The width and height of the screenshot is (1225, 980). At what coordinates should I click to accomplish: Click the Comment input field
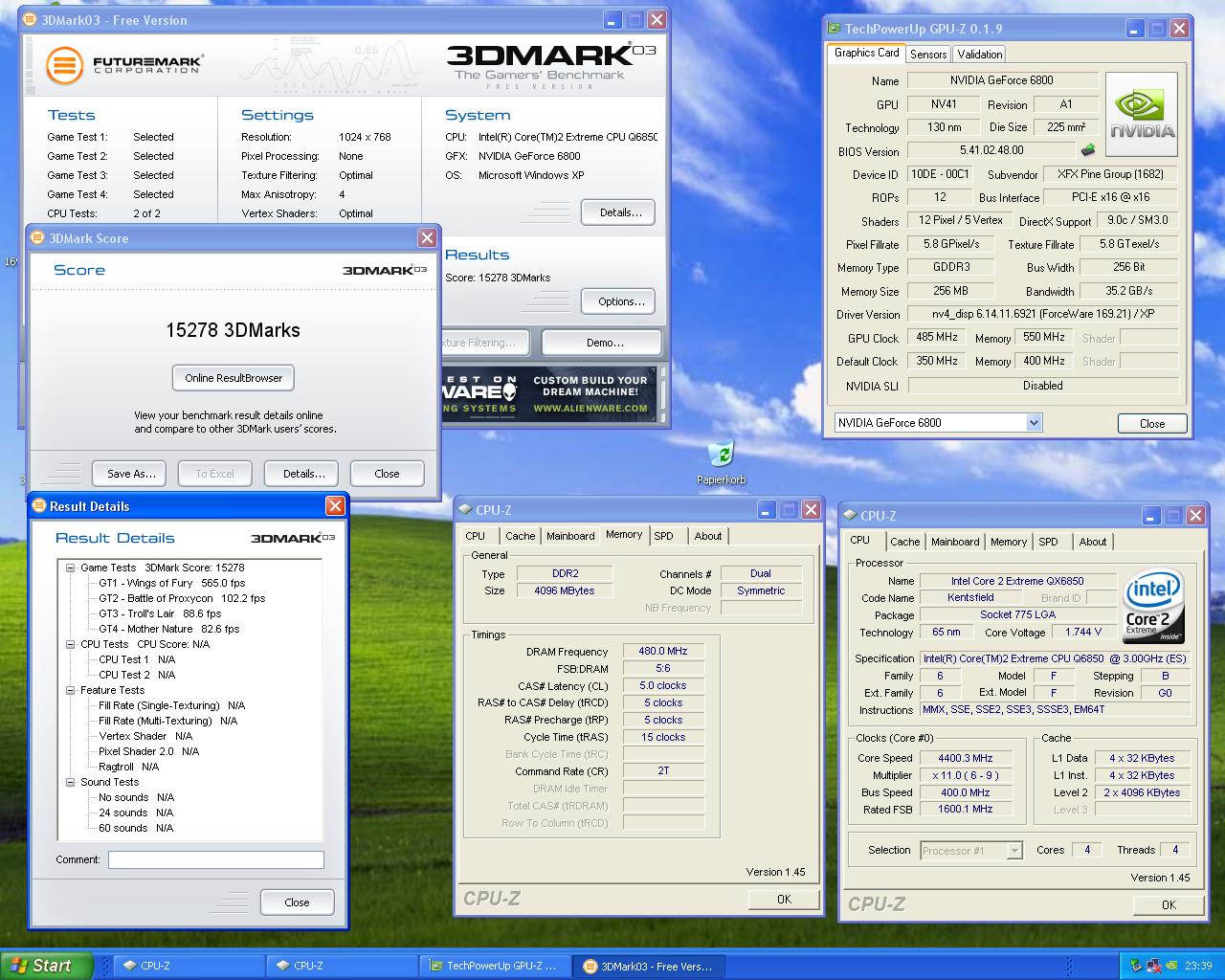point(216,860)
